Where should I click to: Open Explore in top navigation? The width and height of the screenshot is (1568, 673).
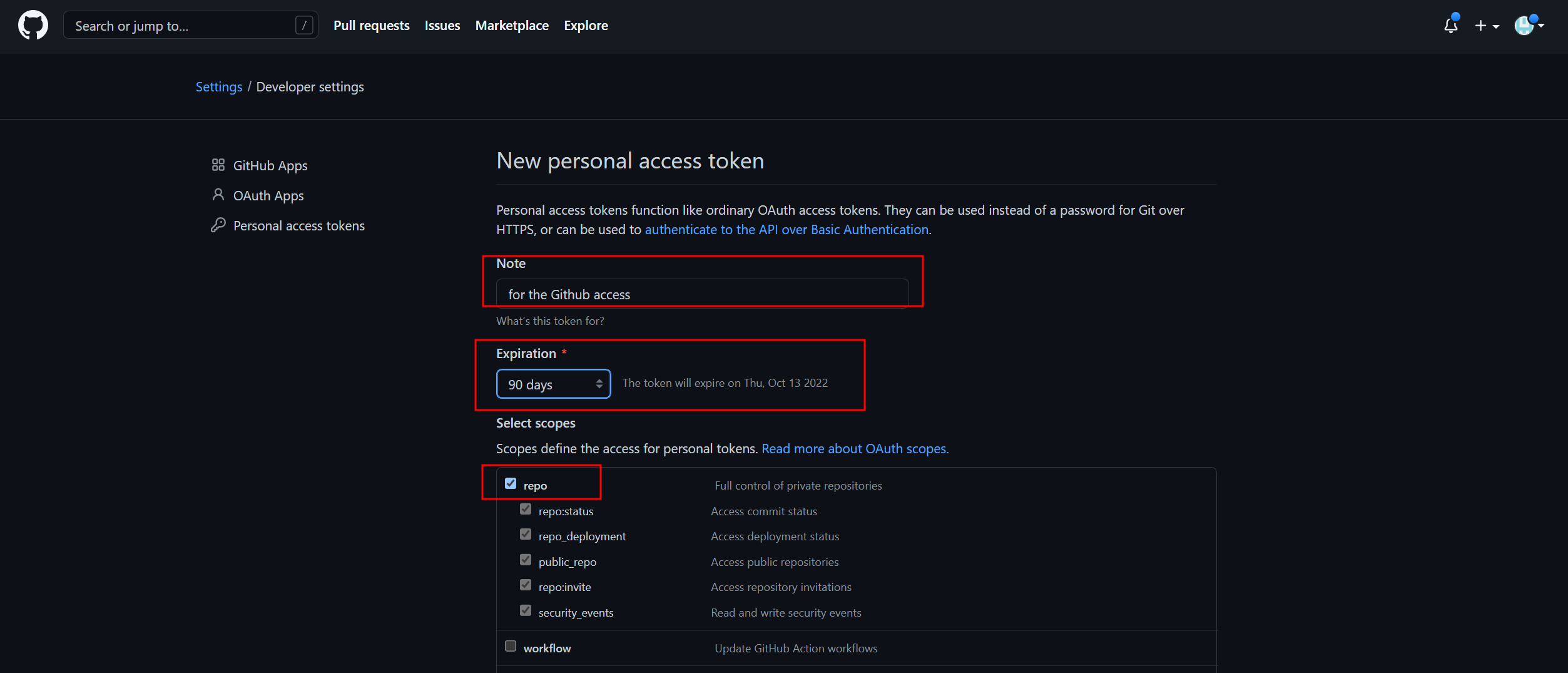pyautogui.click(x=586, y=26)
